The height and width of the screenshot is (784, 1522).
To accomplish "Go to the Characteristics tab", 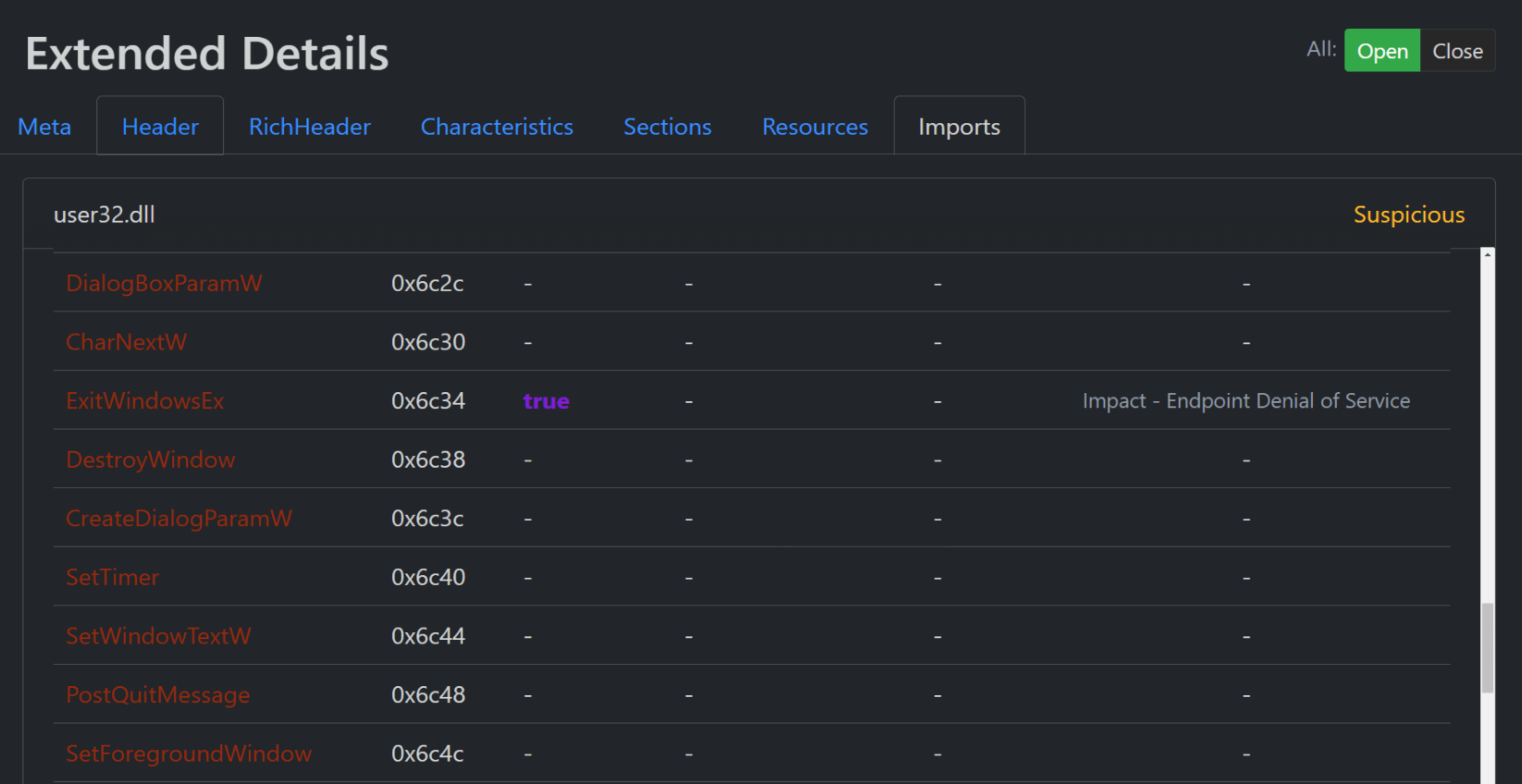I will [x=497, y=127].
